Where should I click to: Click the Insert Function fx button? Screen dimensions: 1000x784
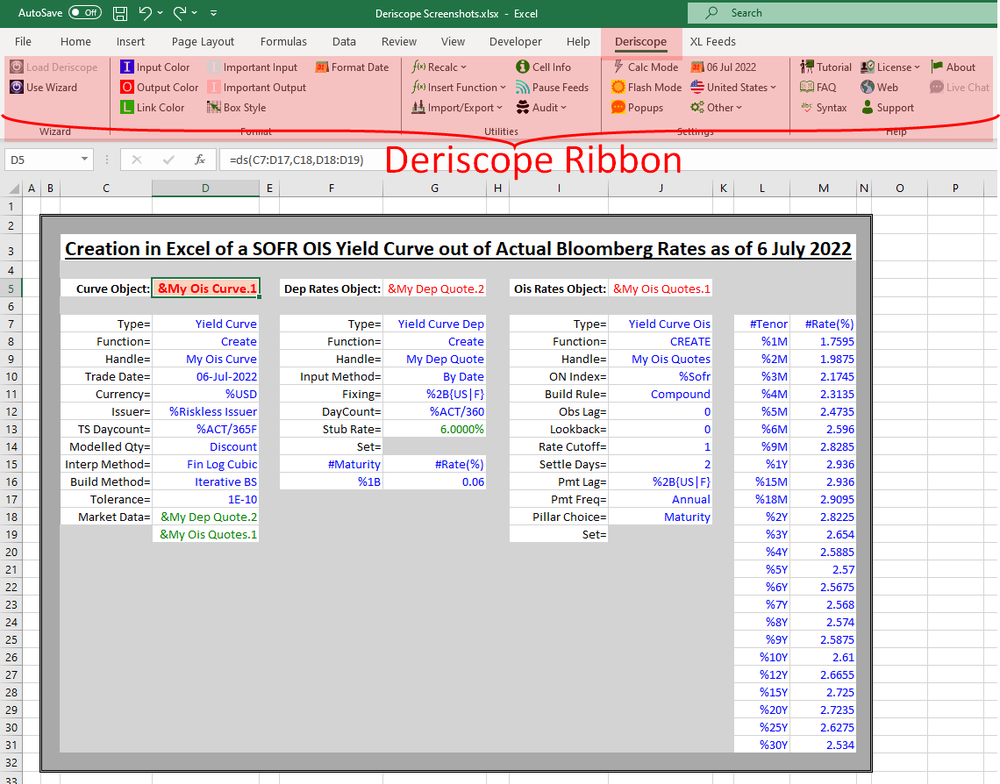(x=200, y=159)
